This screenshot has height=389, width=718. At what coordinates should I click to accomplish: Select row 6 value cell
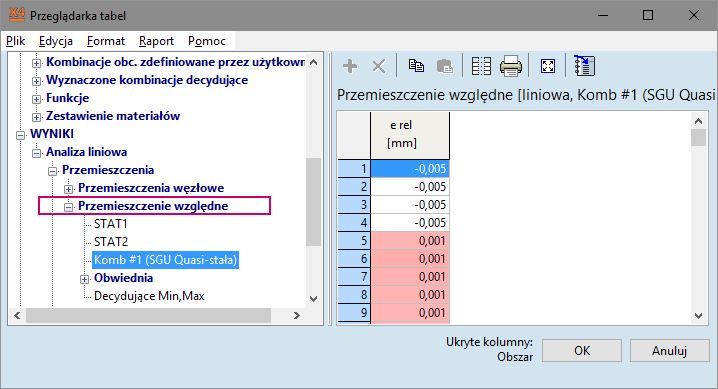tap(410, 259)
